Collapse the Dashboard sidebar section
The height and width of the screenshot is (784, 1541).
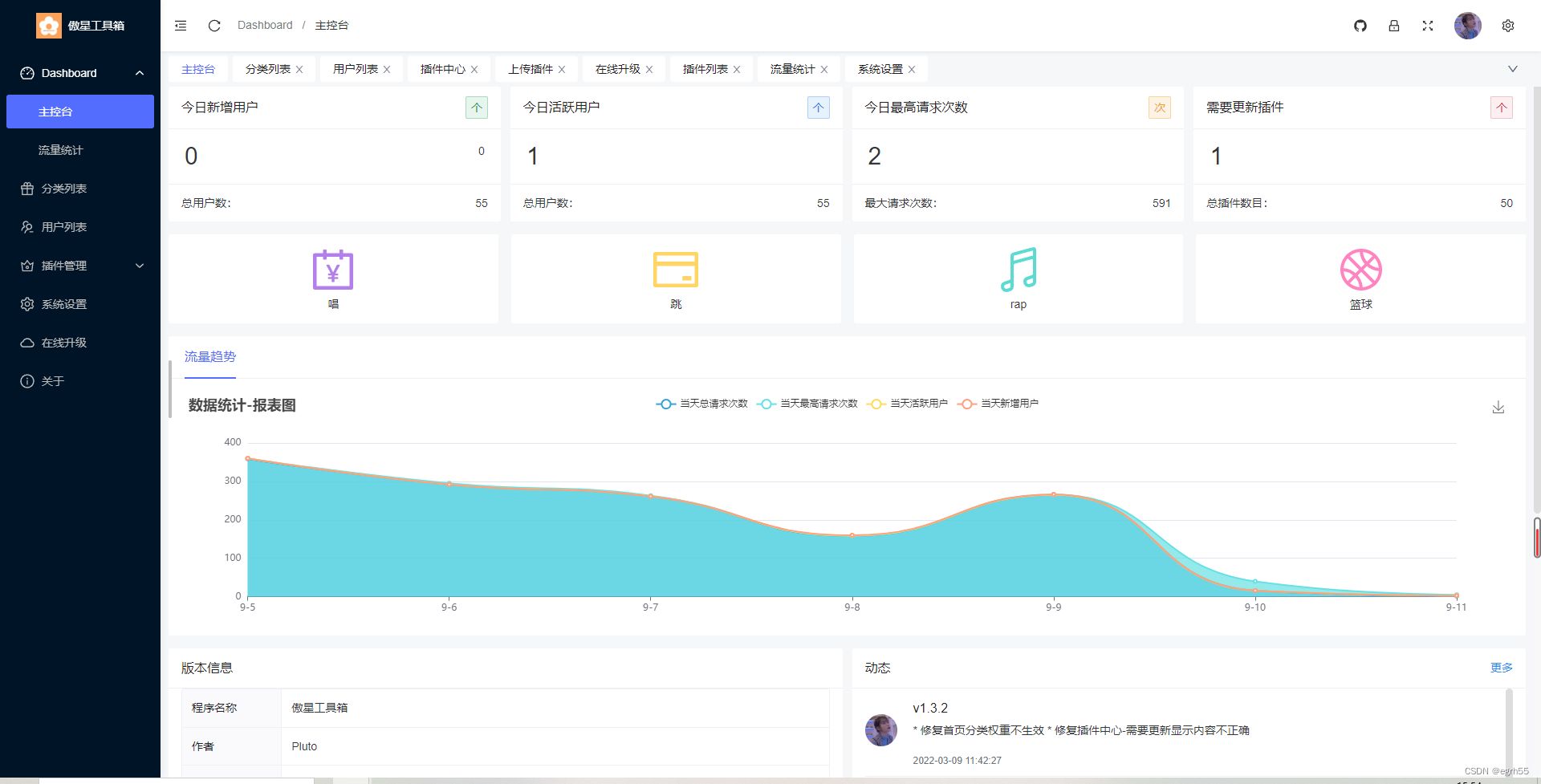(80, 72)
